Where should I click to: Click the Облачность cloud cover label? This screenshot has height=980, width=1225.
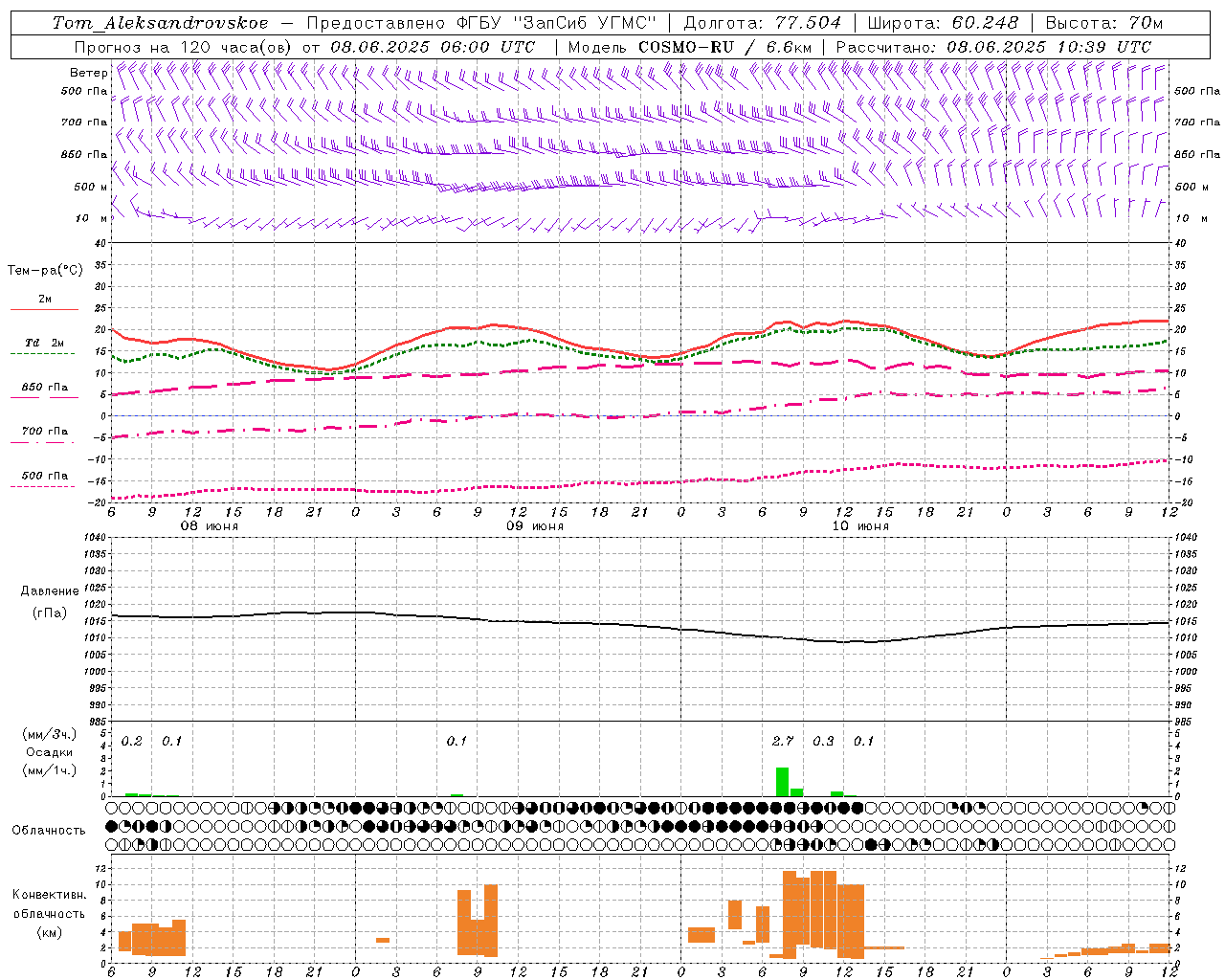pos(49,830)
